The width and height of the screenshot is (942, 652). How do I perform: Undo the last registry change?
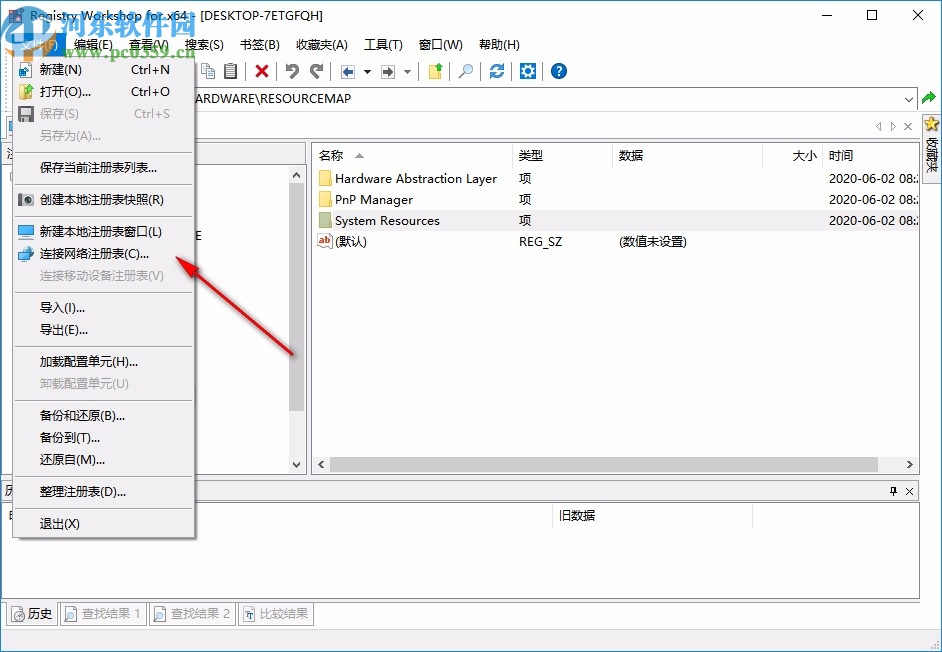(291, 71)
